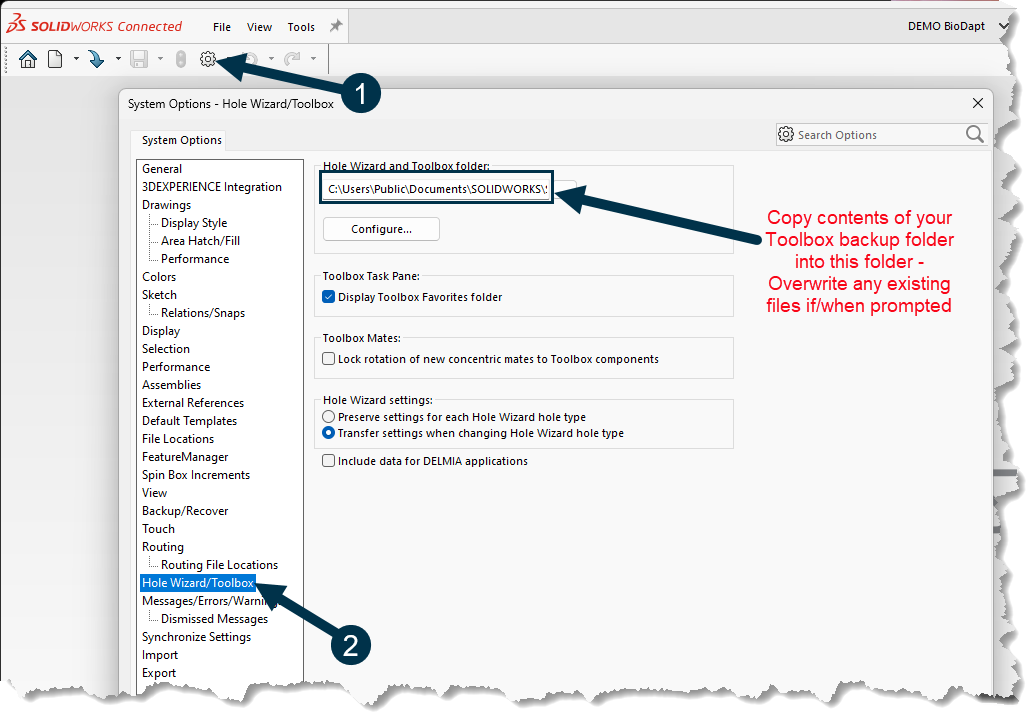Select Colors option

159,277
